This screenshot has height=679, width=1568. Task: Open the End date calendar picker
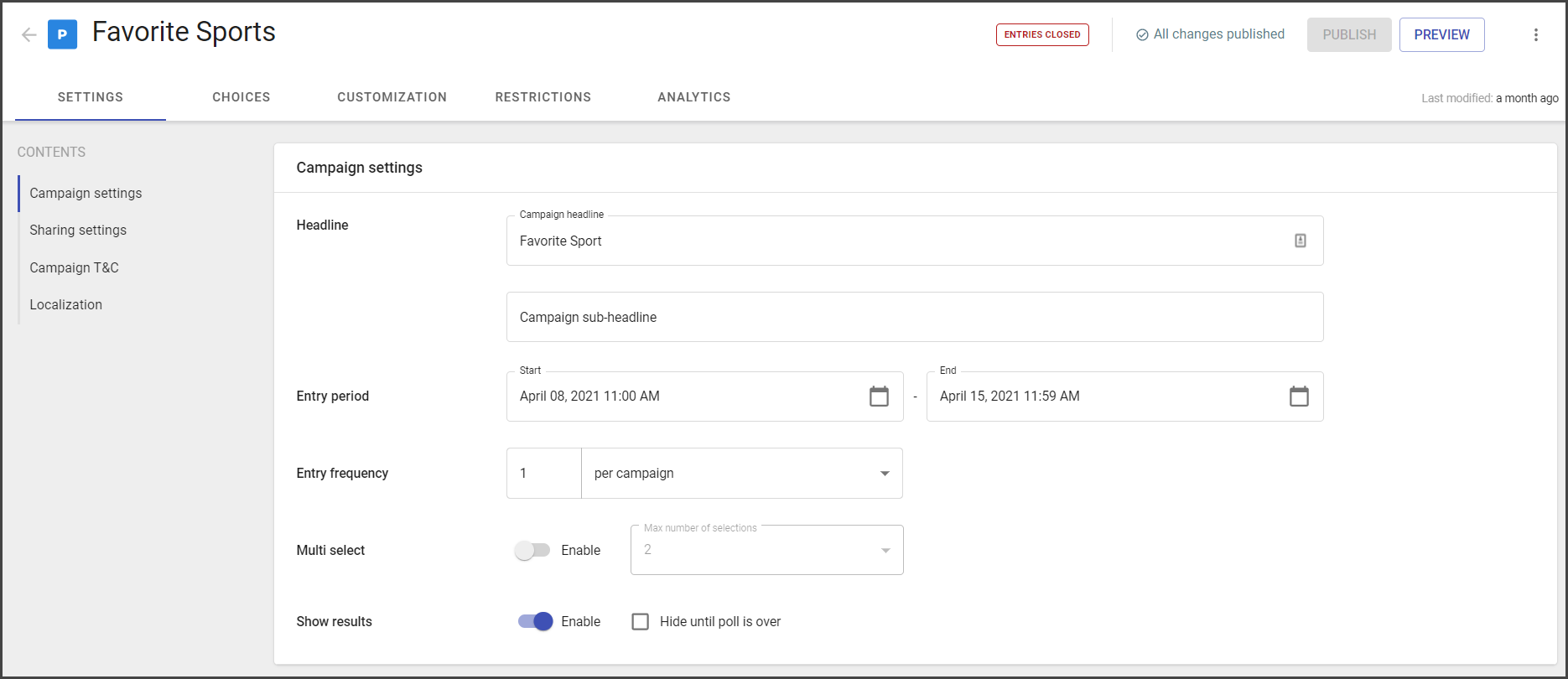pyautogui.click(x=1299, y=397)
